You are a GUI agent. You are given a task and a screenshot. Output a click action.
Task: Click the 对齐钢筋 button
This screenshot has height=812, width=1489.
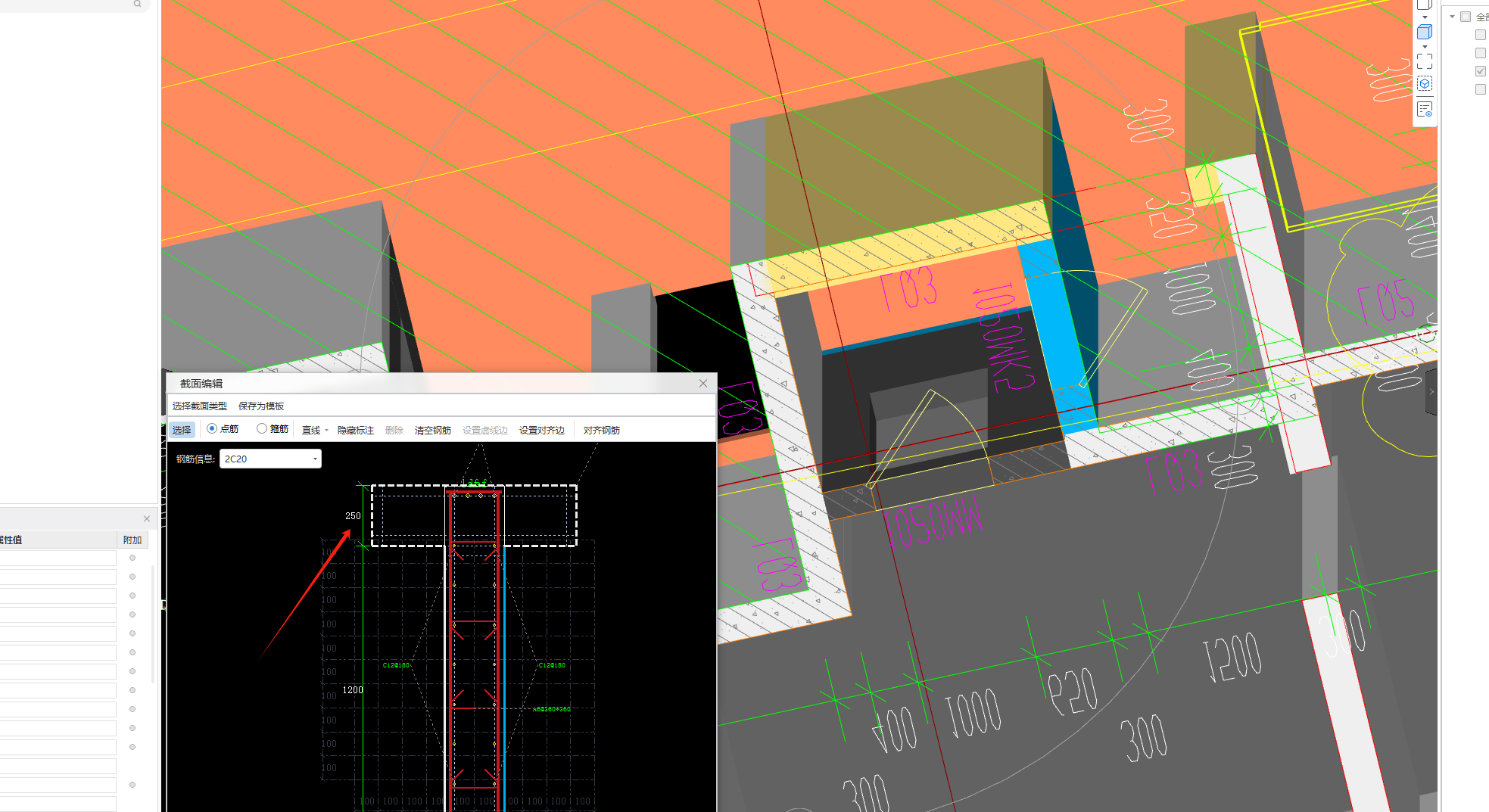point(602,430)
